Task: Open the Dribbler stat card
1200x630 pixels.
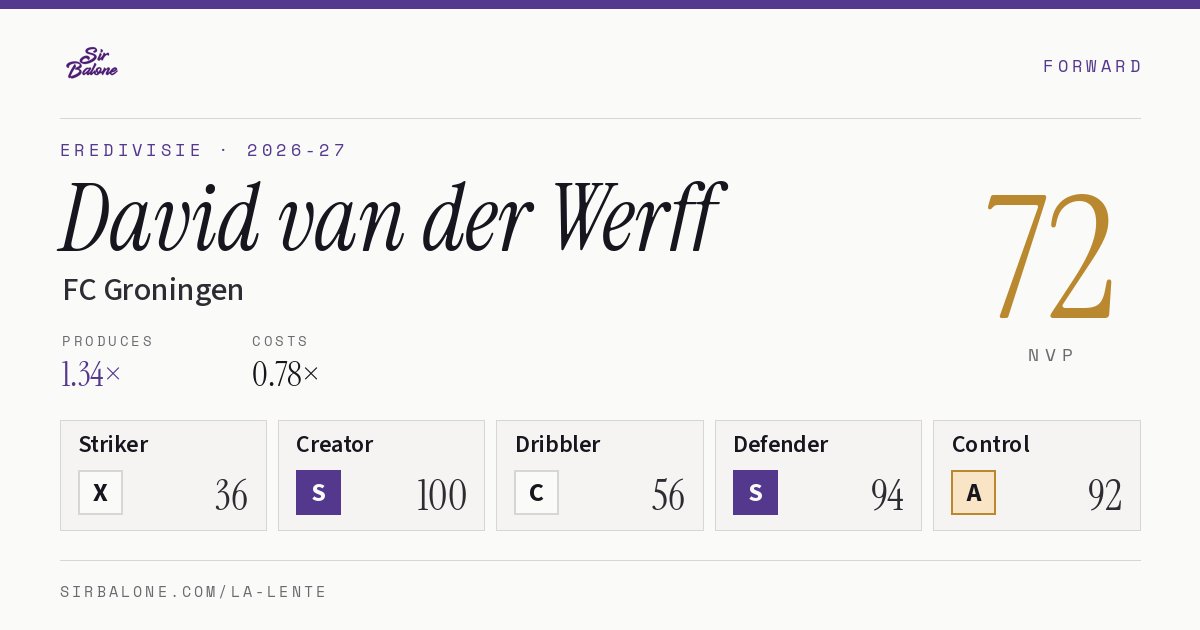Action: (x=600, y=475)
